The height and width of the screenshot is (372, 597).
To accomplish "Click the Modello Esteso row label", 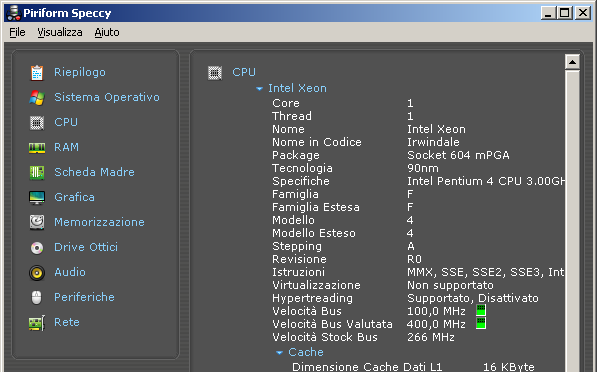I will click(314, 233).
